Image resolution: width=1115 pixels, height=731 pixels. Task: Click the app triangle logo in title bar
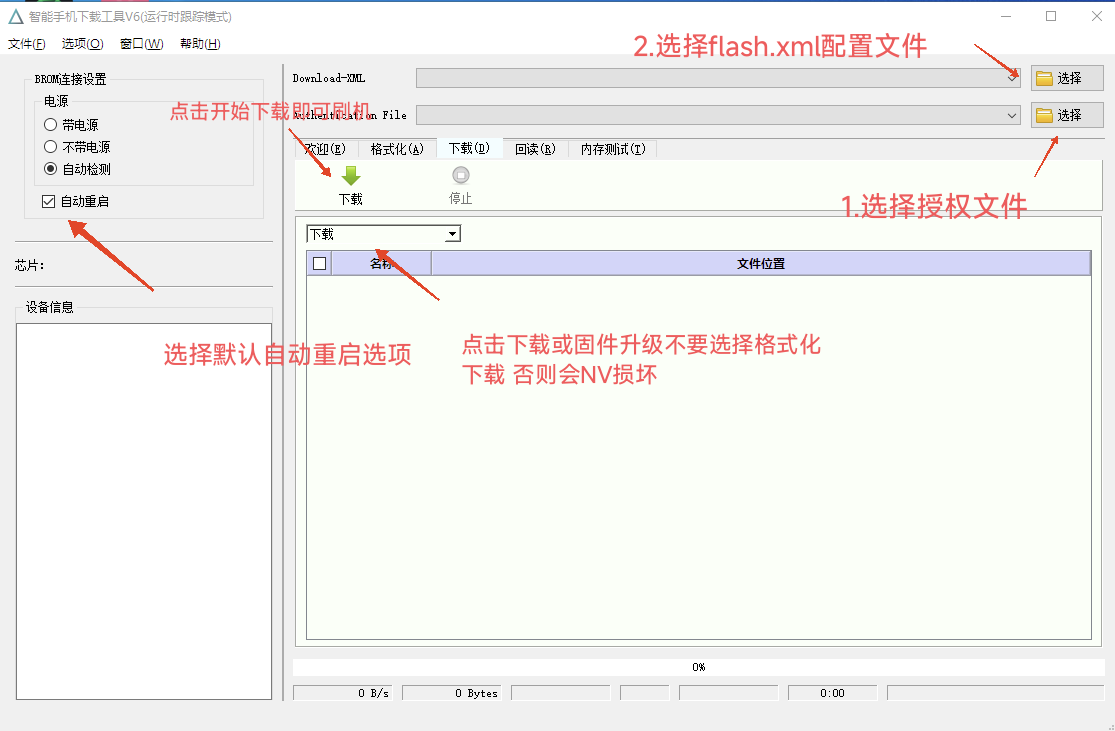[x=16, y=16]
